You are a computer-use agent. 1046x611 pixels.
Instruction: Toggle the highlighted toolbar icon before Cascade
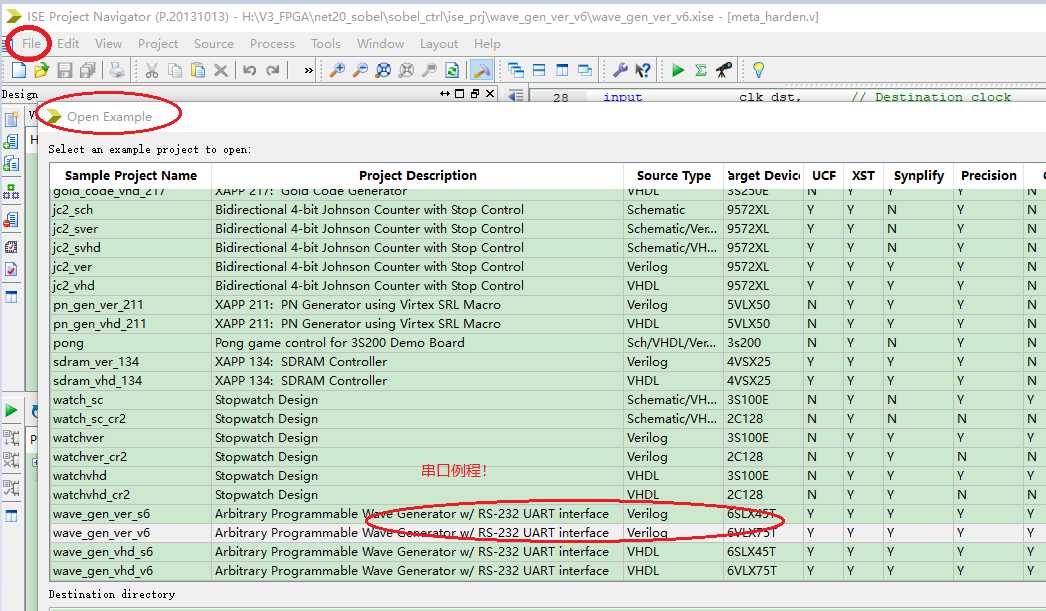(x=482, y=70)
